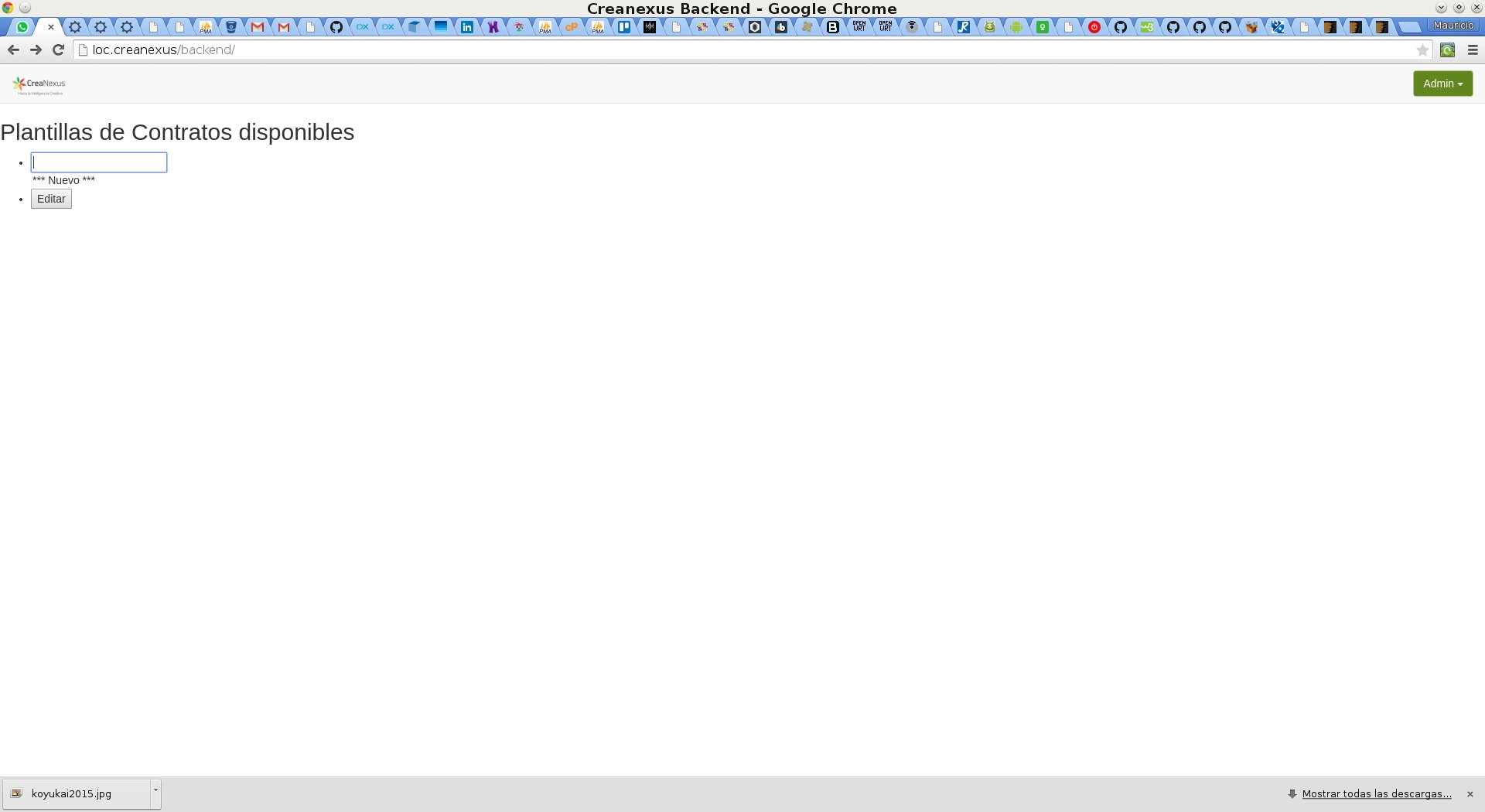Switch to the Bitbucket tab

click(x=231, y=27)
